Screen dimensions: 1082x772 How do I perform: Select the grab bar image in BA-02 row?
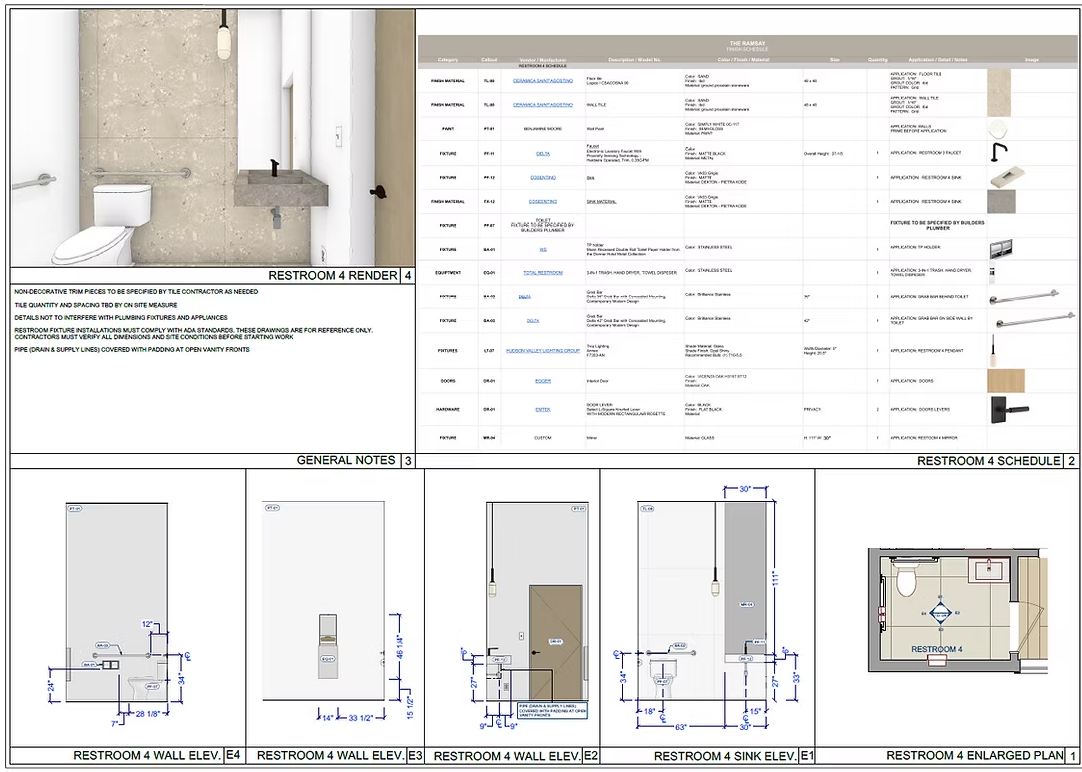point(1024,297)
